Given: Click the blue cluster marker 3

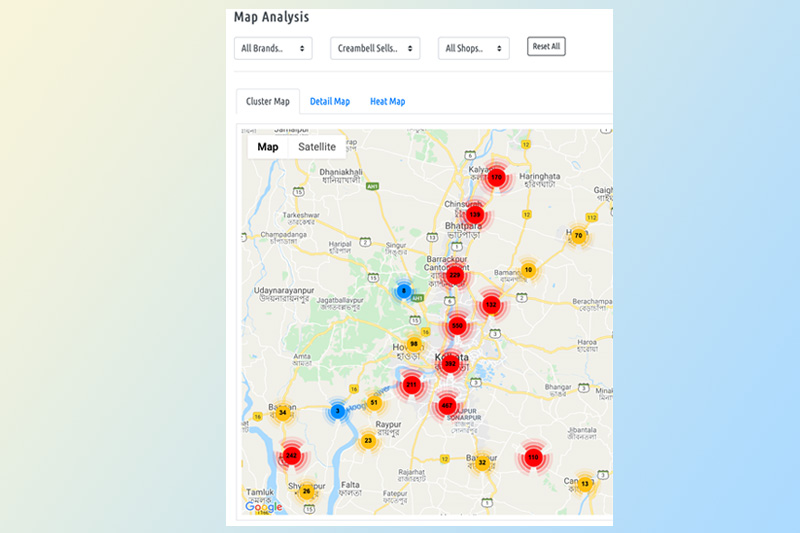Looking at the screenshot, I should tap(337, 411).
